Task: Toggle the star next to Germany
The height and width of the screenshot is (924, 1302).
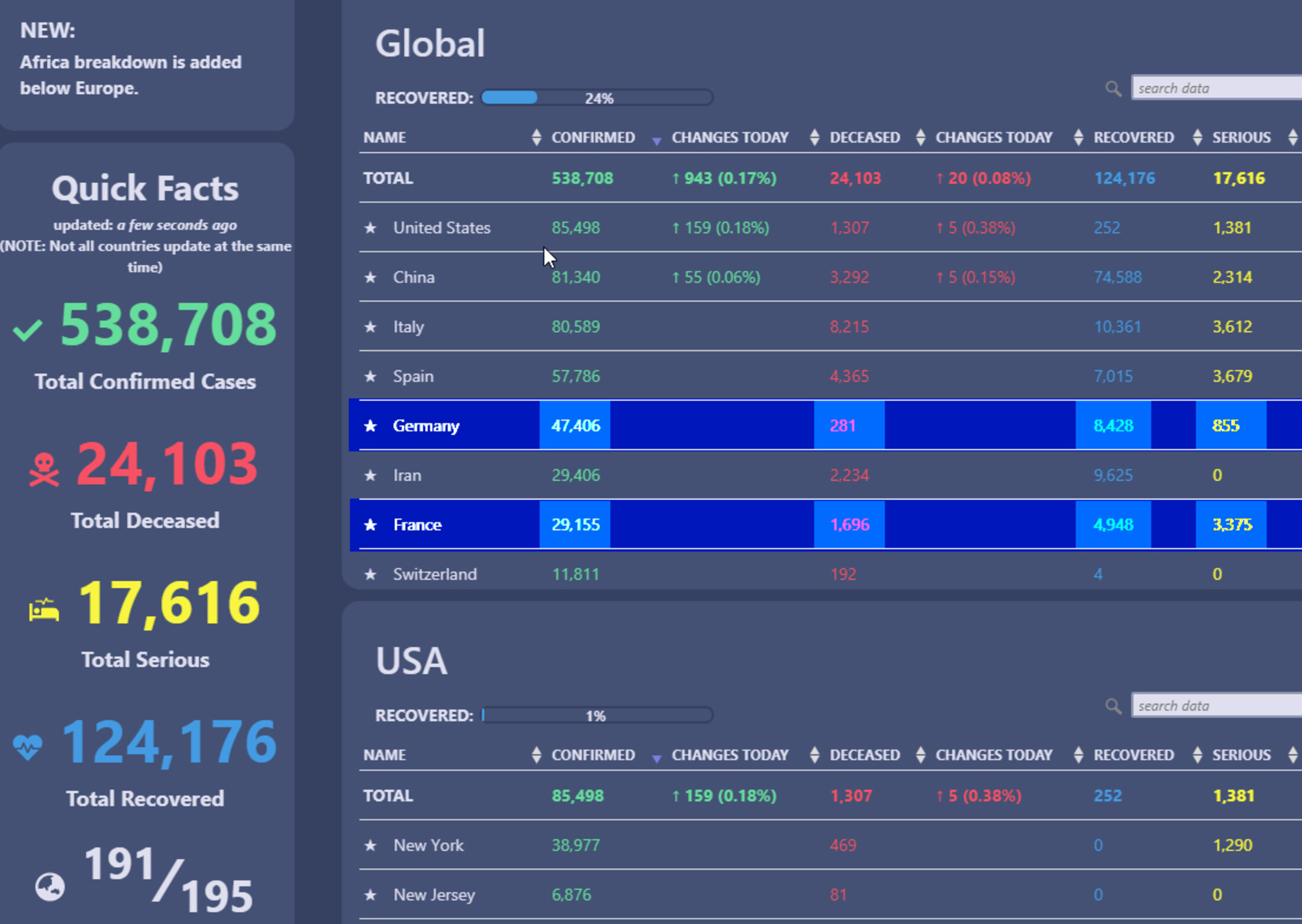Action: [x=370, y=426]
